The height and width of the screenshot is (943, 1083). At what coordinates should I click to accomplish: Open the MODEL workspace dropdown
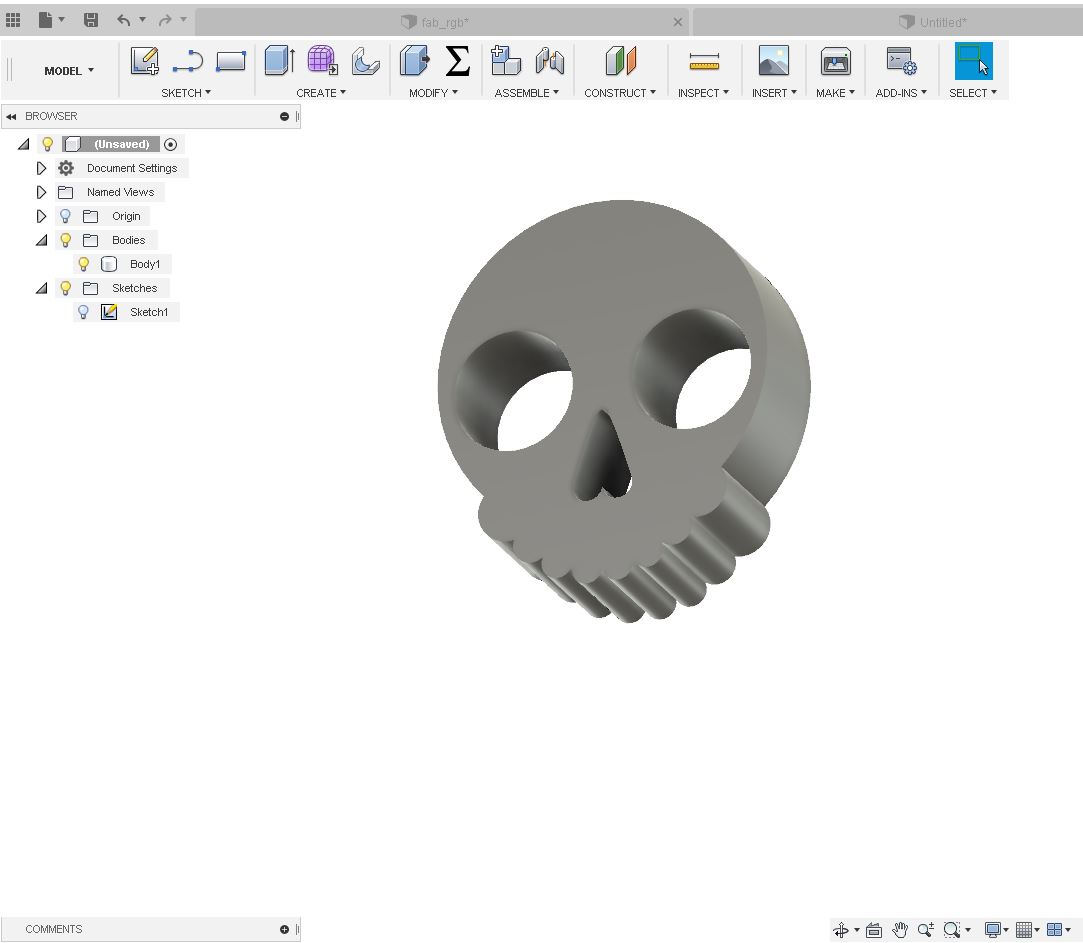point(69,71)
